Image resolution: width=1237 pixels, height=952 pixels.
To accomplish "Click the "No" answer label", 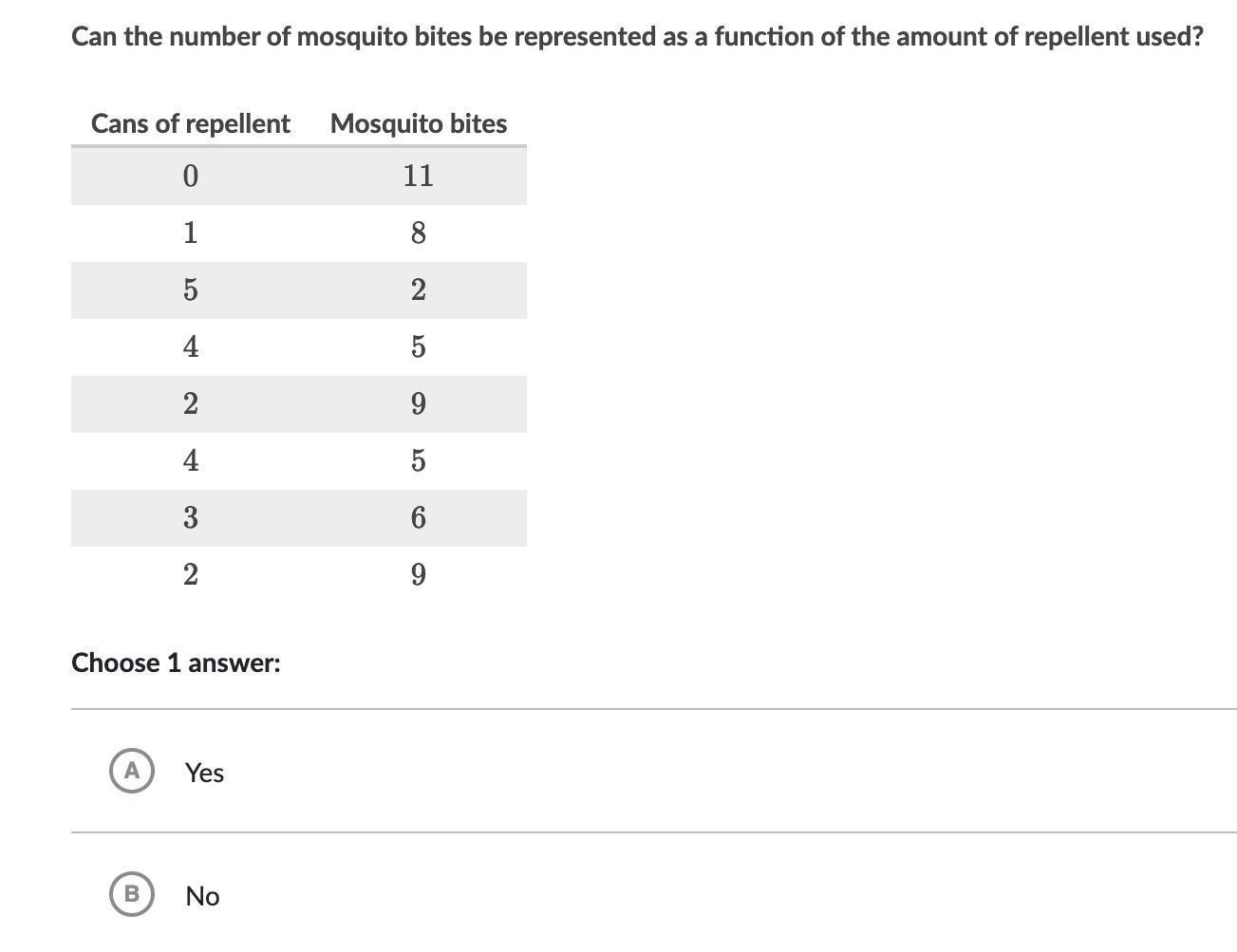I will [x=202, y=896].
